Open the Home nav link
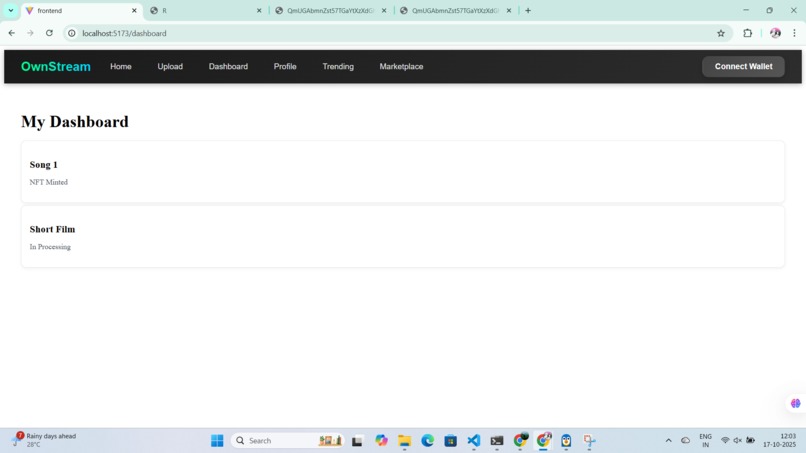 pyautogui.click(x=121, y=66)
